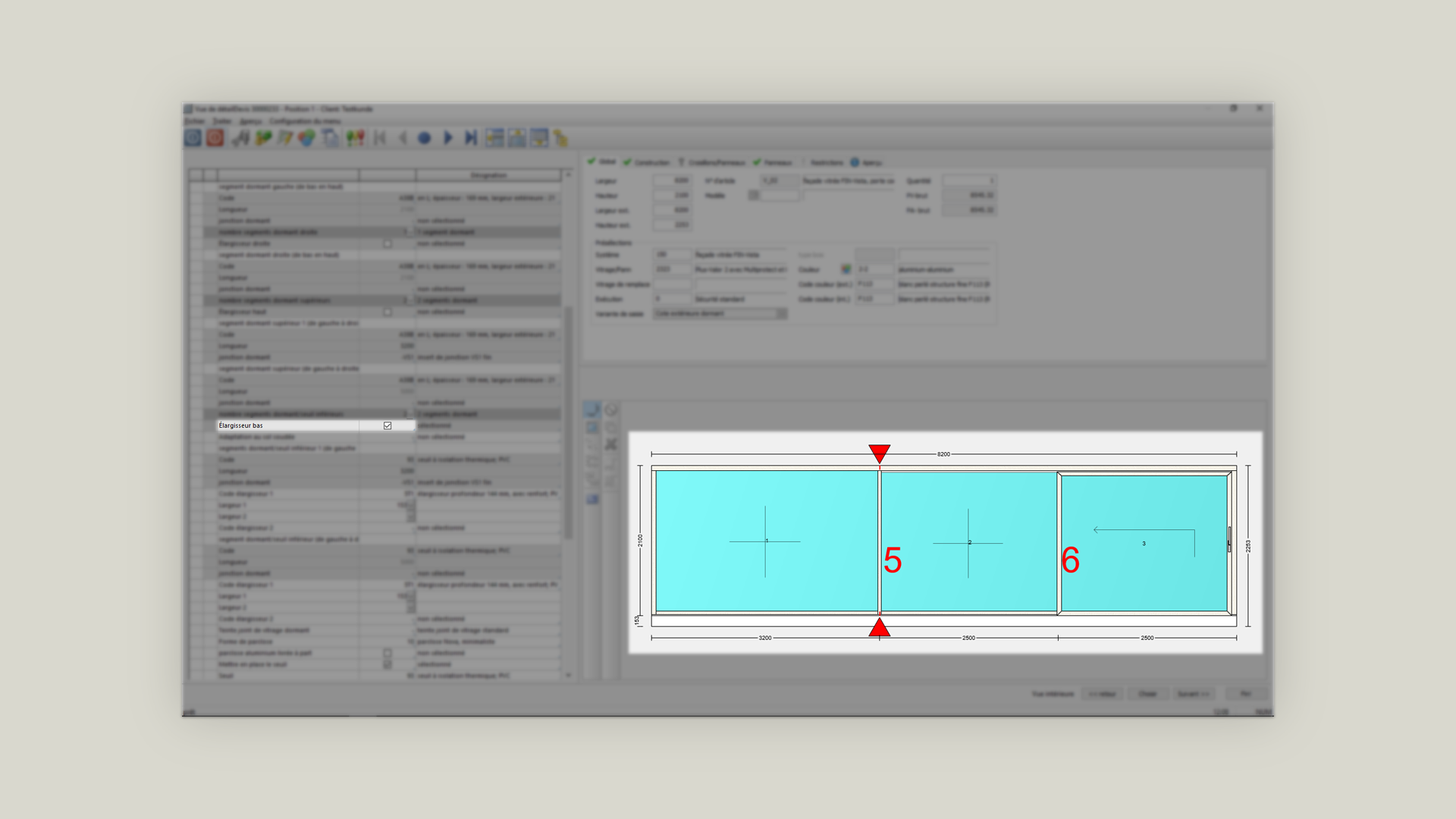Click the blue circle toolbar icon
Image resolution: width=1456 pixels, height=819 pixels.
[425, 138]
